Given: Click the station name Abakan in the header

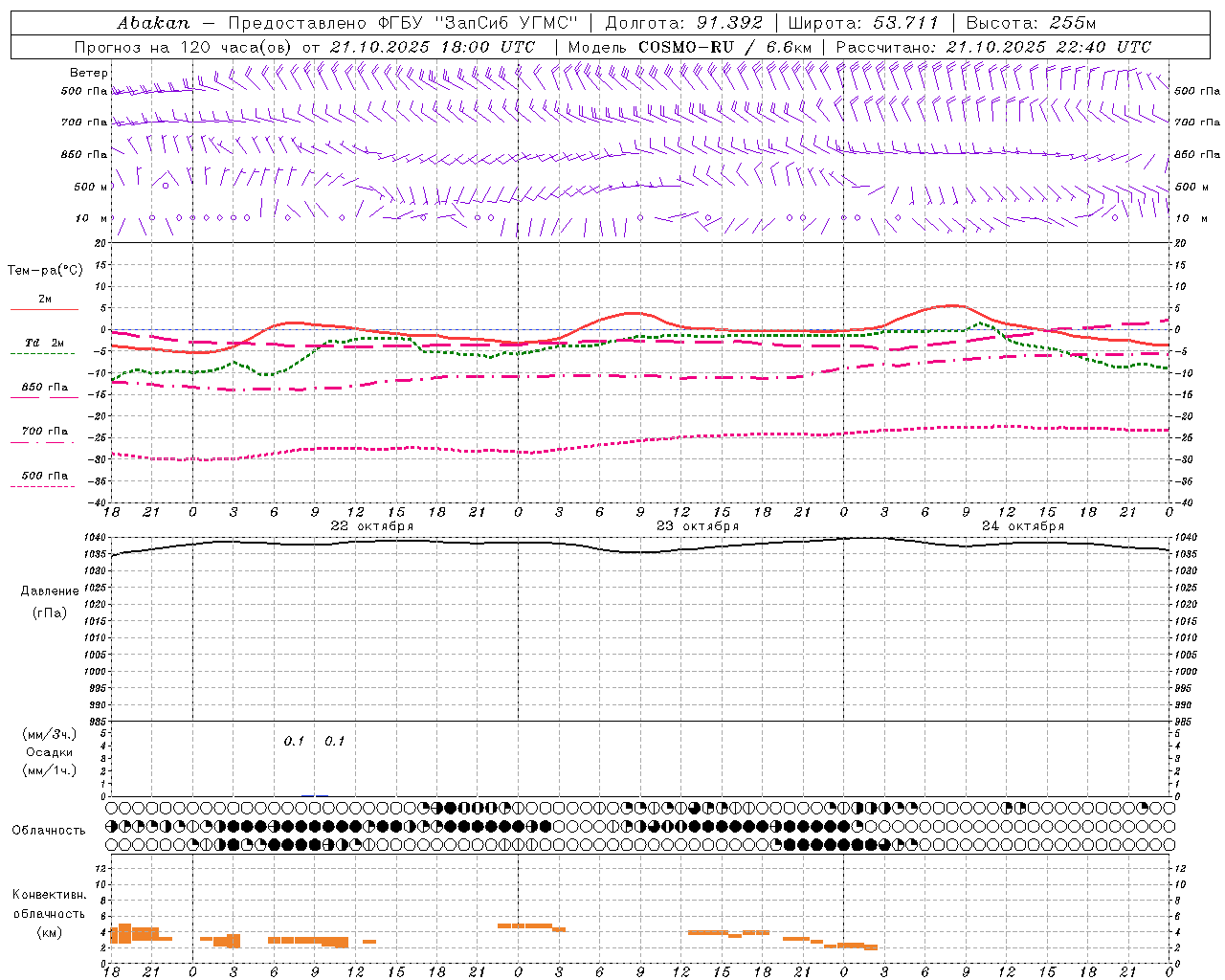Looking at the screenshot, I should coord(153,23).
